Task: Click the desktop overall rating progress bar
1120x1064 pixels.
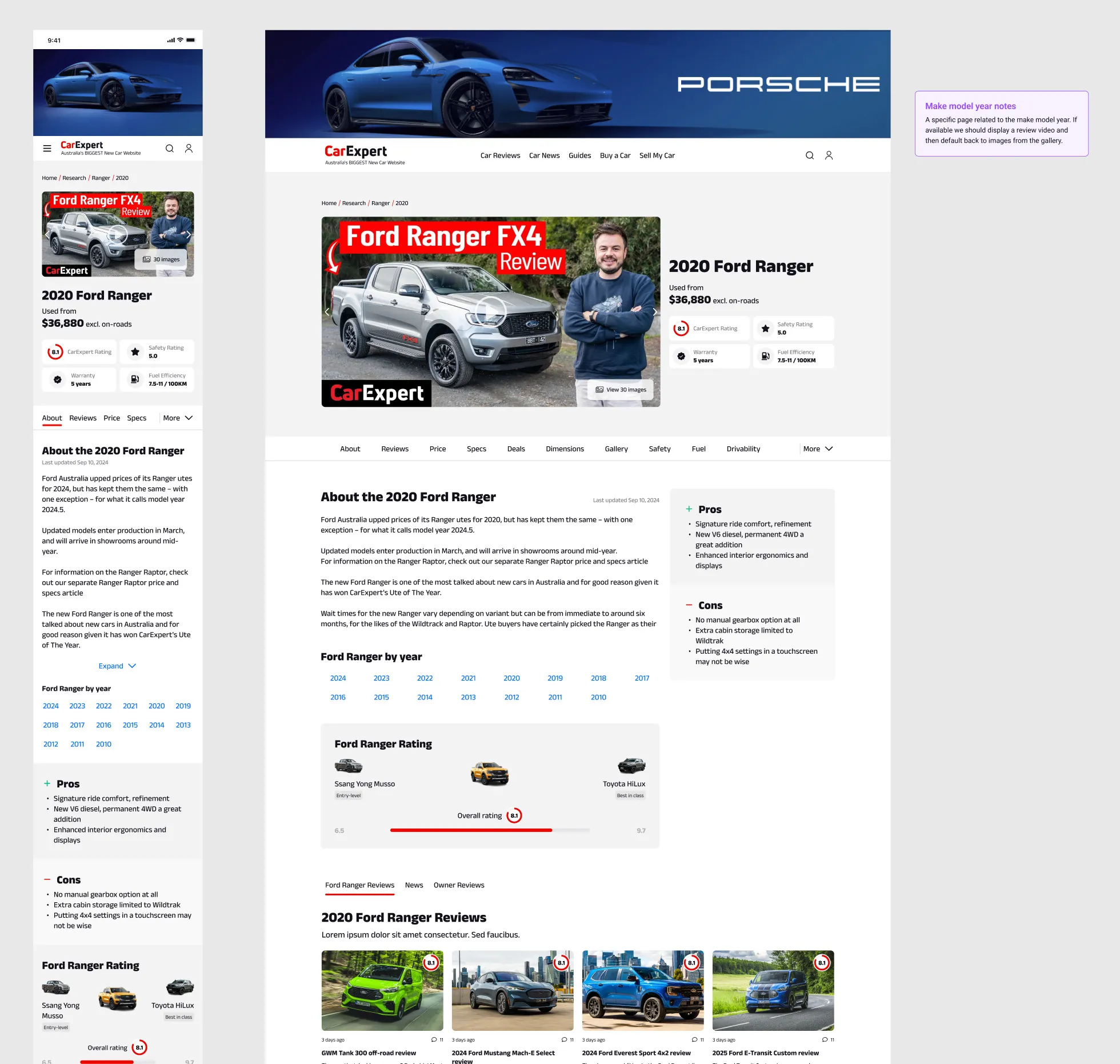Action: [490, 830]
